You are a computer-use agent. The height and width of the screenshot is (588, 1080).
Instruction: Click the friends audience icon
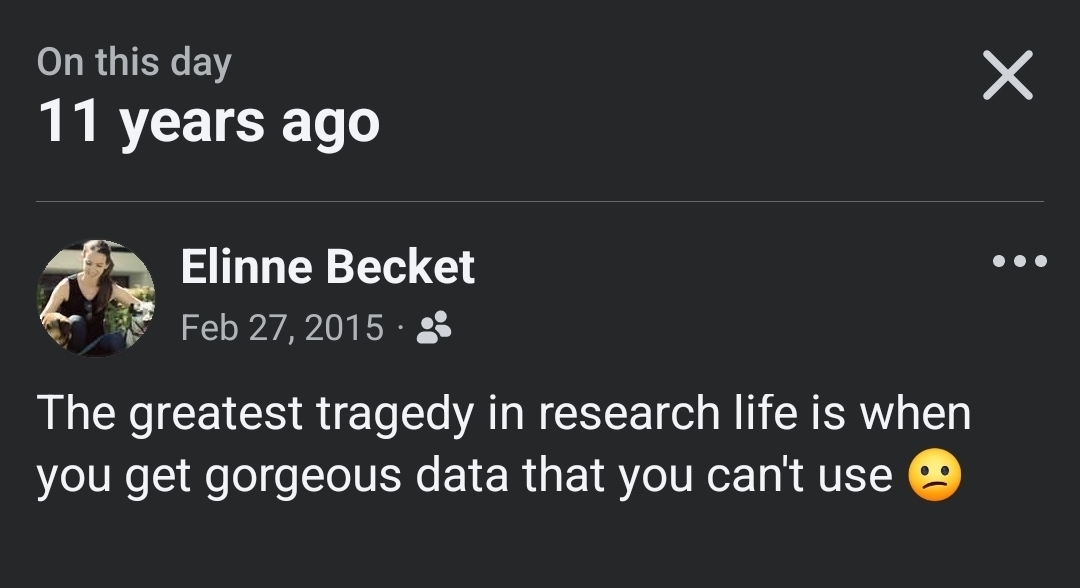(434, 327)
